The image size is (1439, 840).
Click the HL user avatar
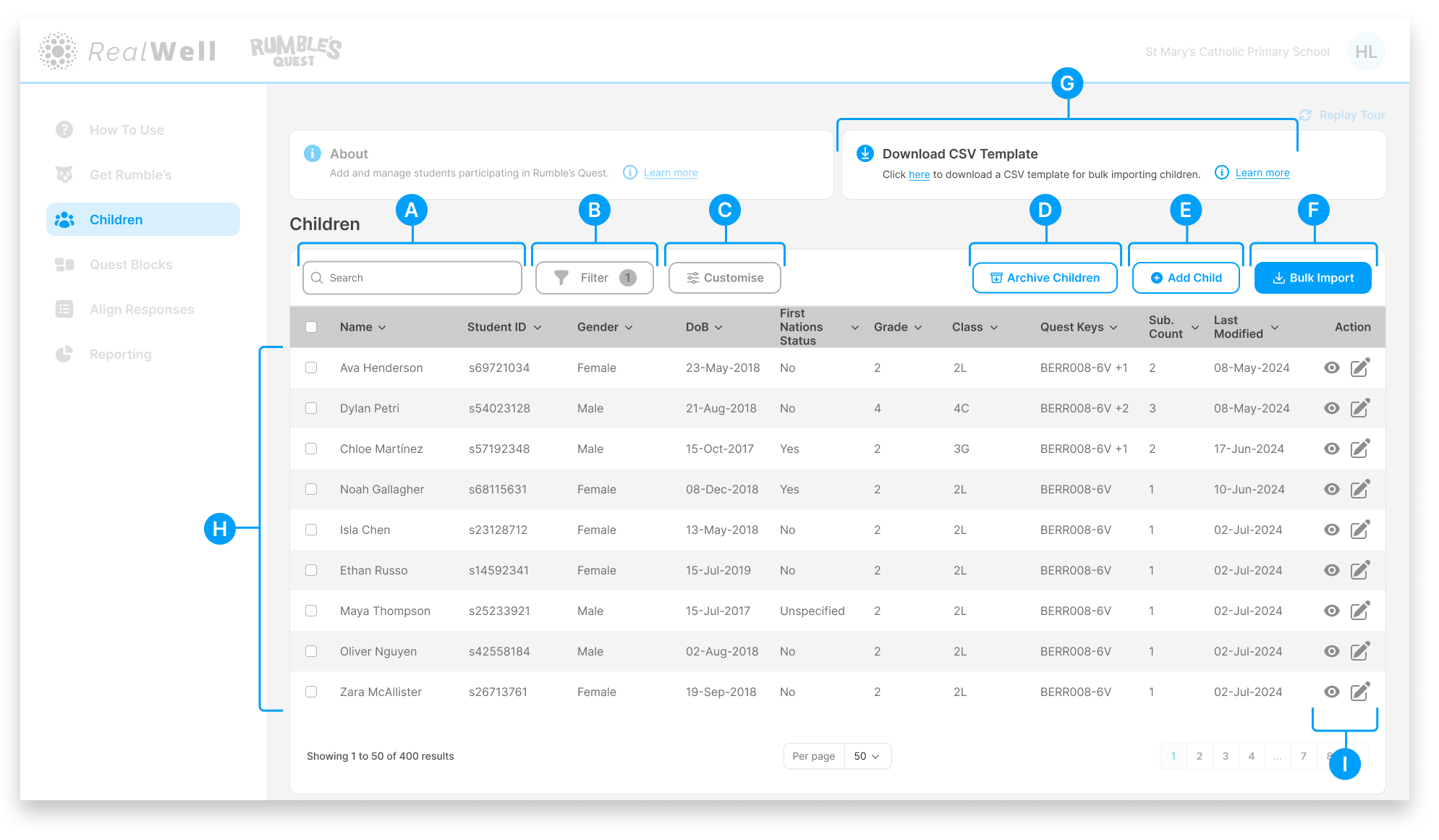click(1366, 51)
